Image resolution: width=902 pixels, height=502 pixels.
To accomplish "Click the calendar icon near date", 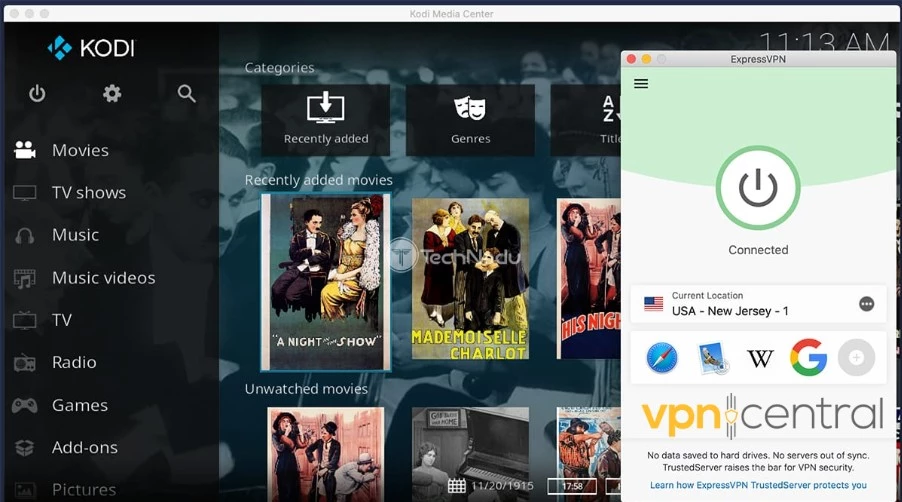I will tap(457, 486).
